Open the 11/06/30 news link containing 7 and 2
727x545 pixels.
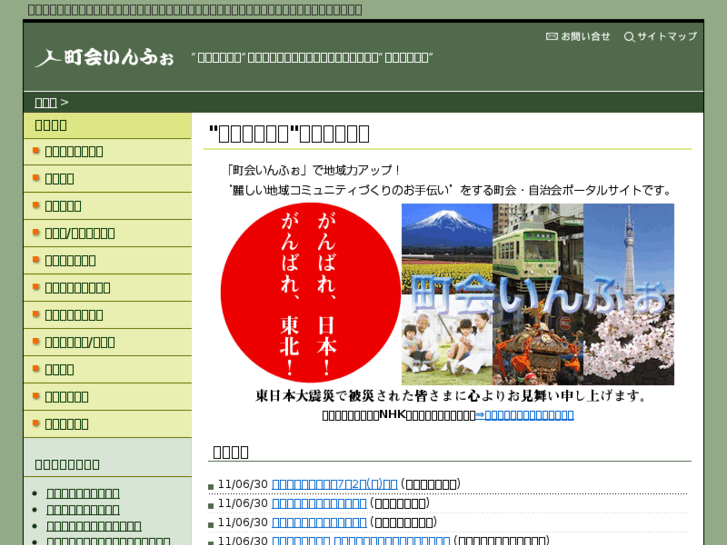coord(335,484)
